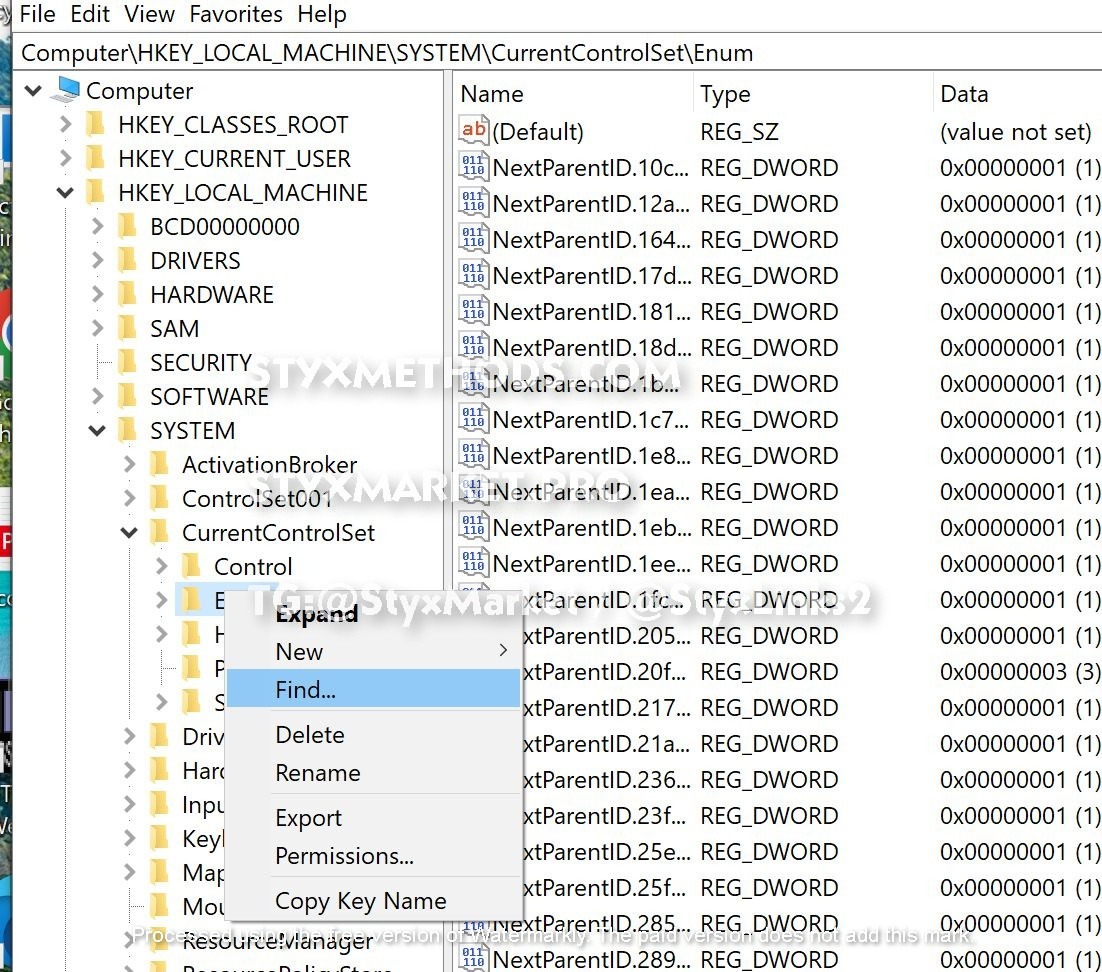Sort values by the Type column header

click(814, 93)
